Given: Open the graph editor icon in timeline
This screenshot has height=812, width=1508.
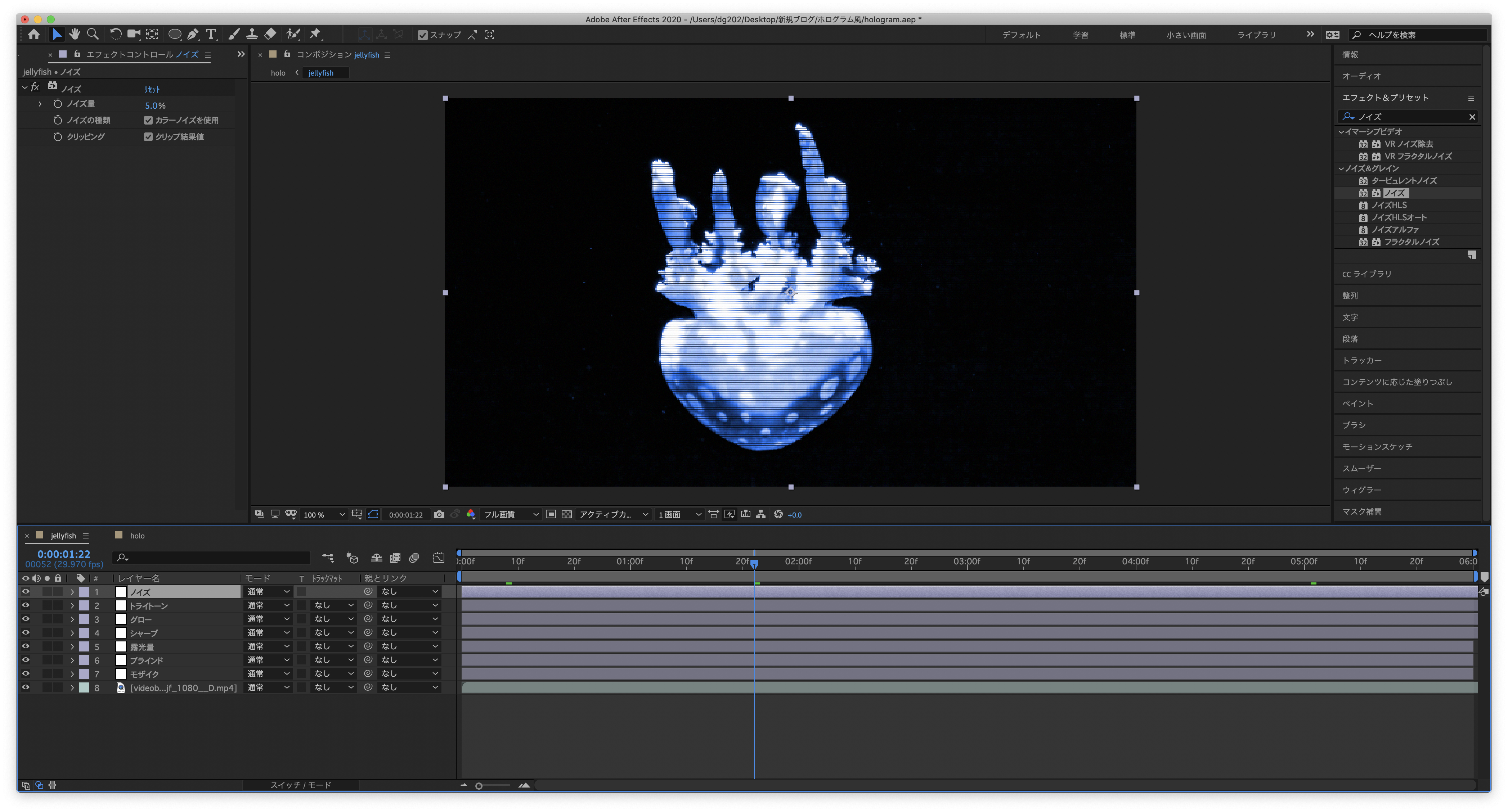Looking at the screenshot, I should 439,558.
